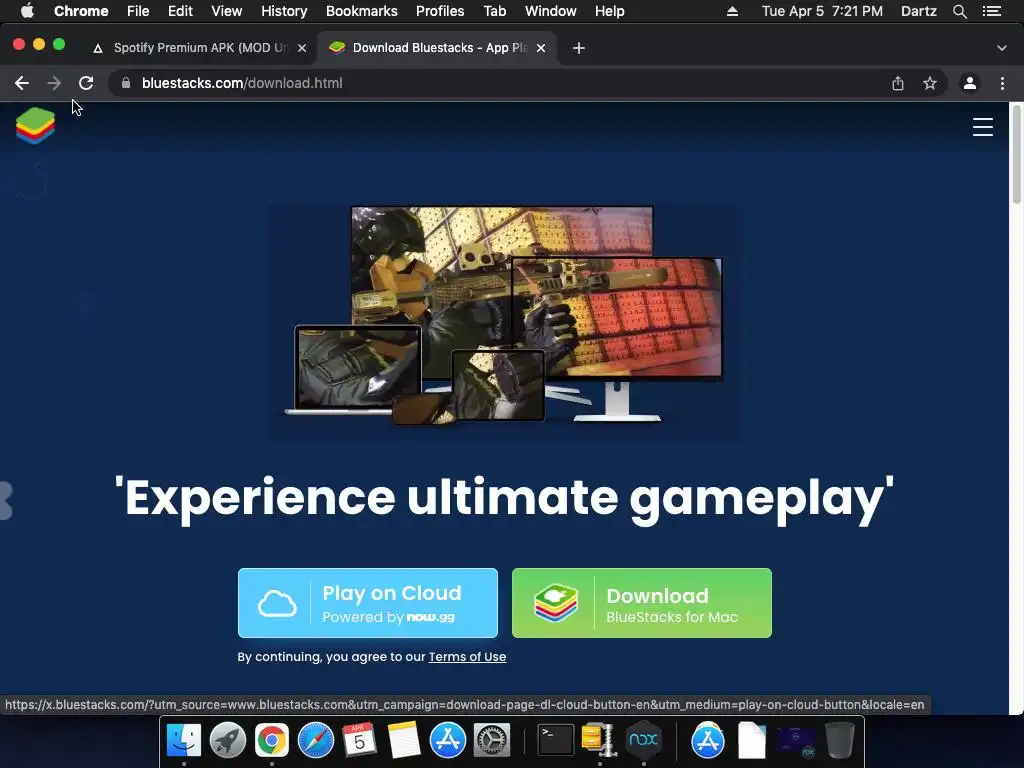The width and height of the screenshot is (1024, 768).
Task: Open the Tab menu
Action: pyautogui.click(x=494, y=11)
